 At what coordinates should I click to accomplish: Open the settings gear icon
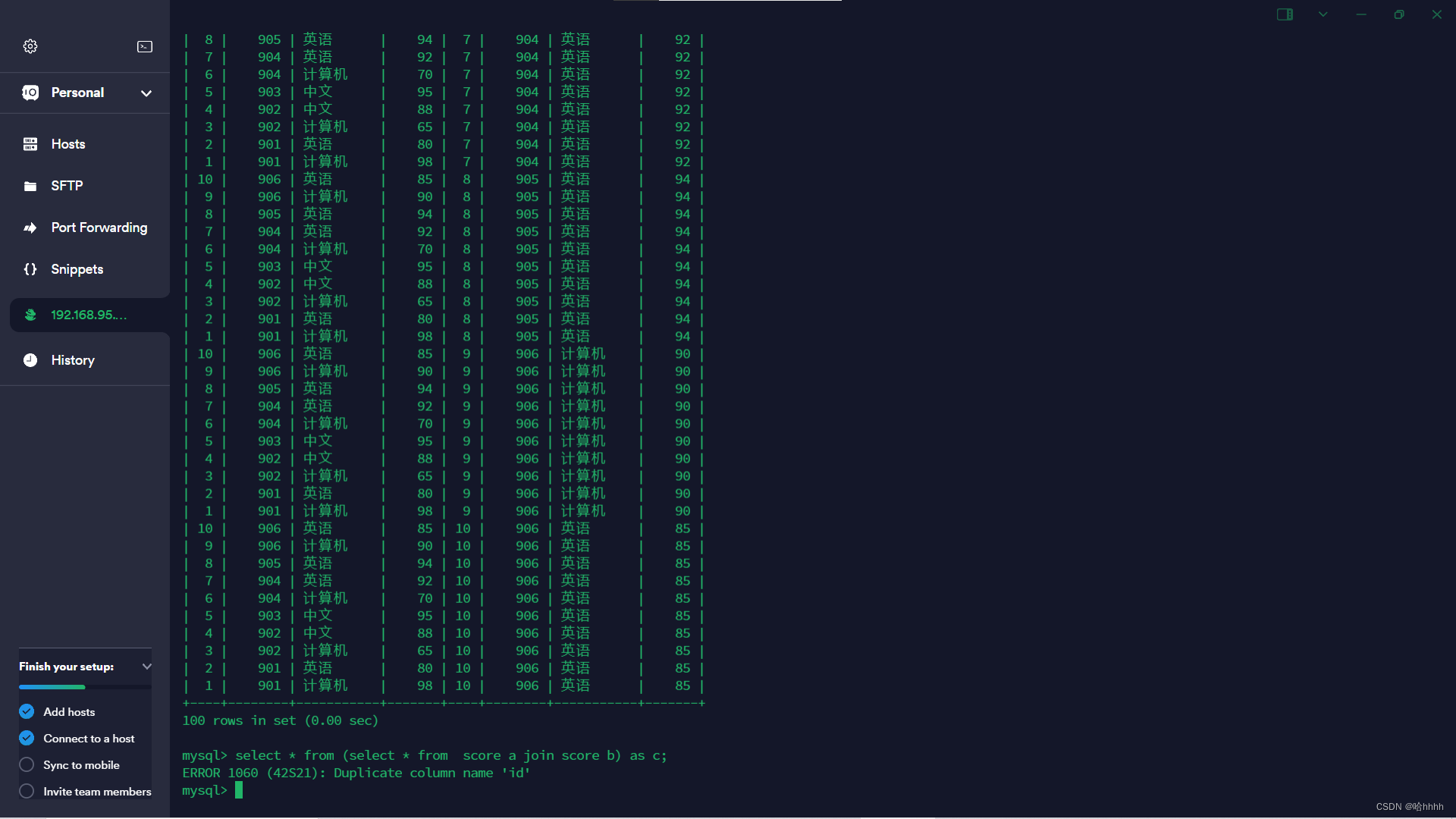tap(30, 46)
